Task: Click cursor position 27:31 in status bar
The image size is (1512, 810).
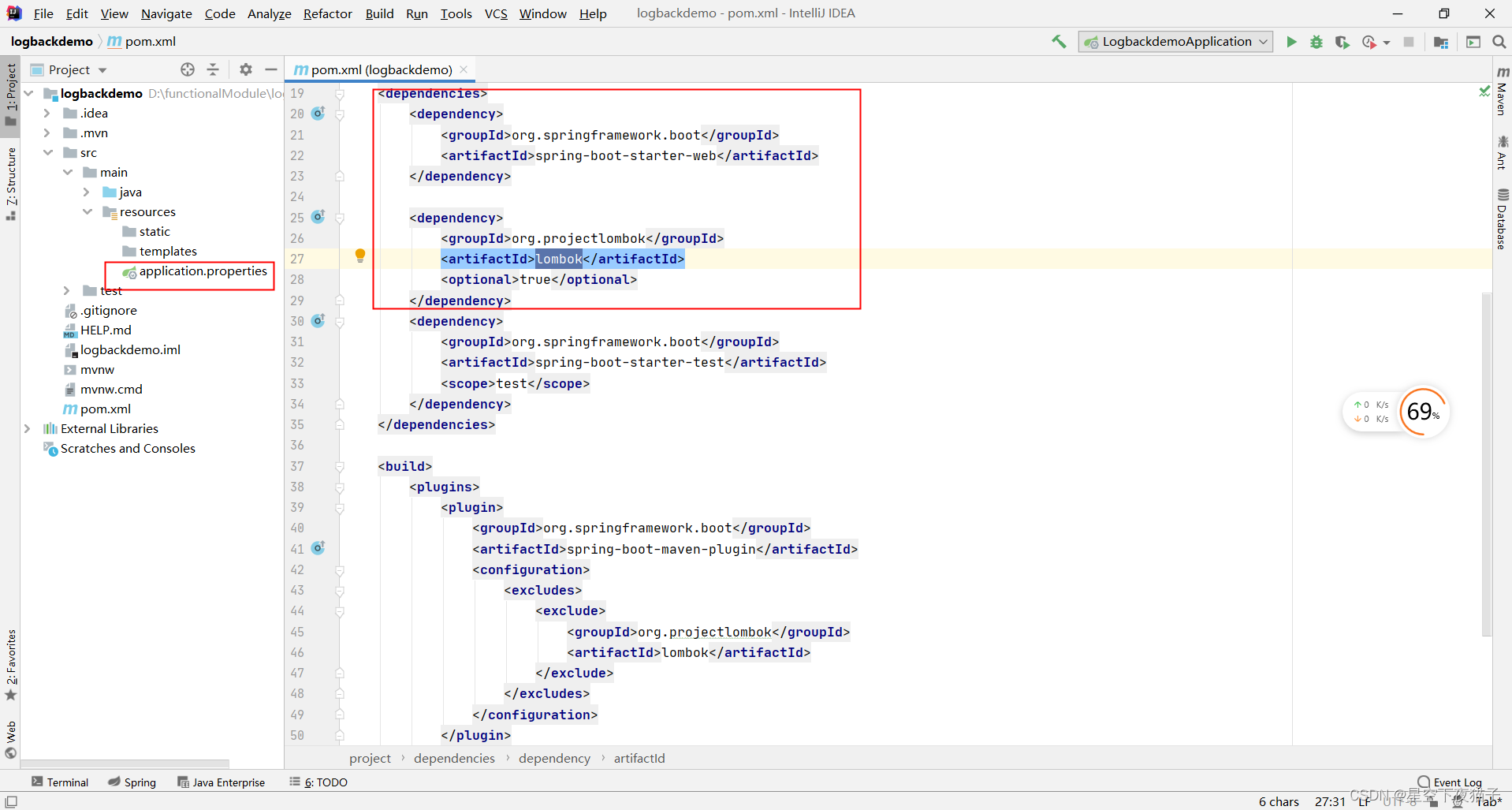Action: coord(1330,801)
